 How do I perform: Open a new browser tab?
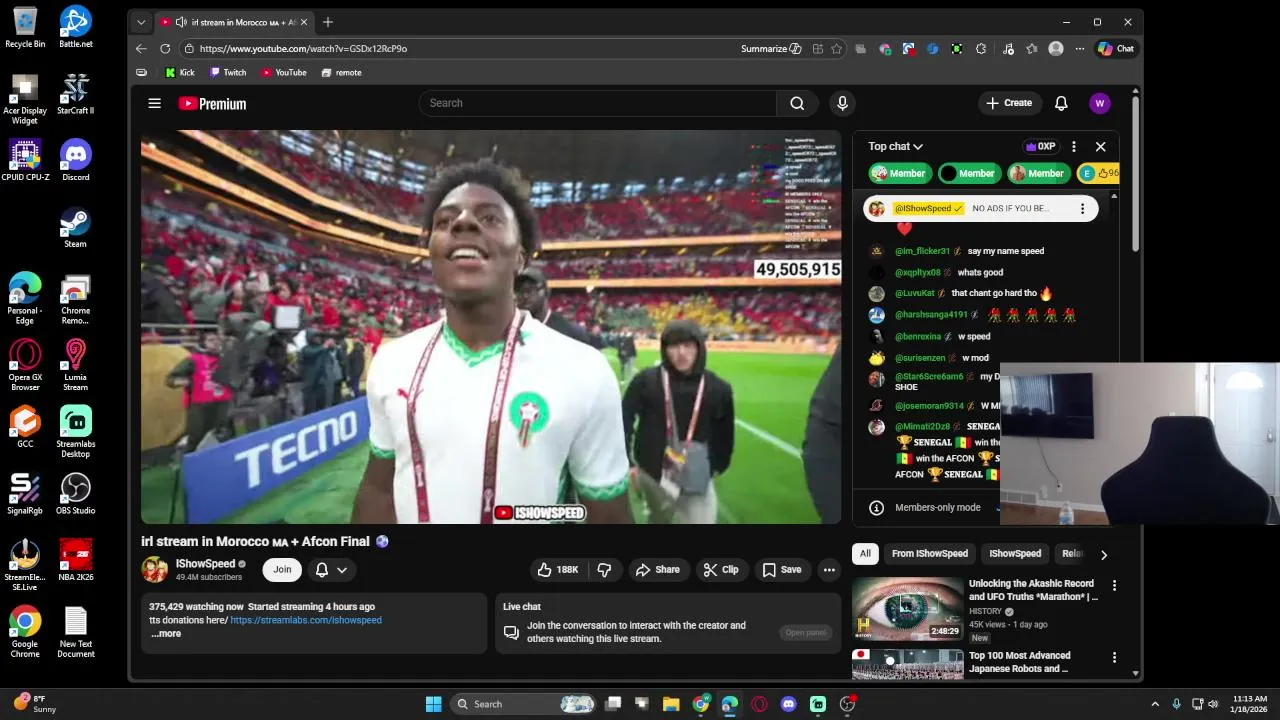click(x=327, y=22)
